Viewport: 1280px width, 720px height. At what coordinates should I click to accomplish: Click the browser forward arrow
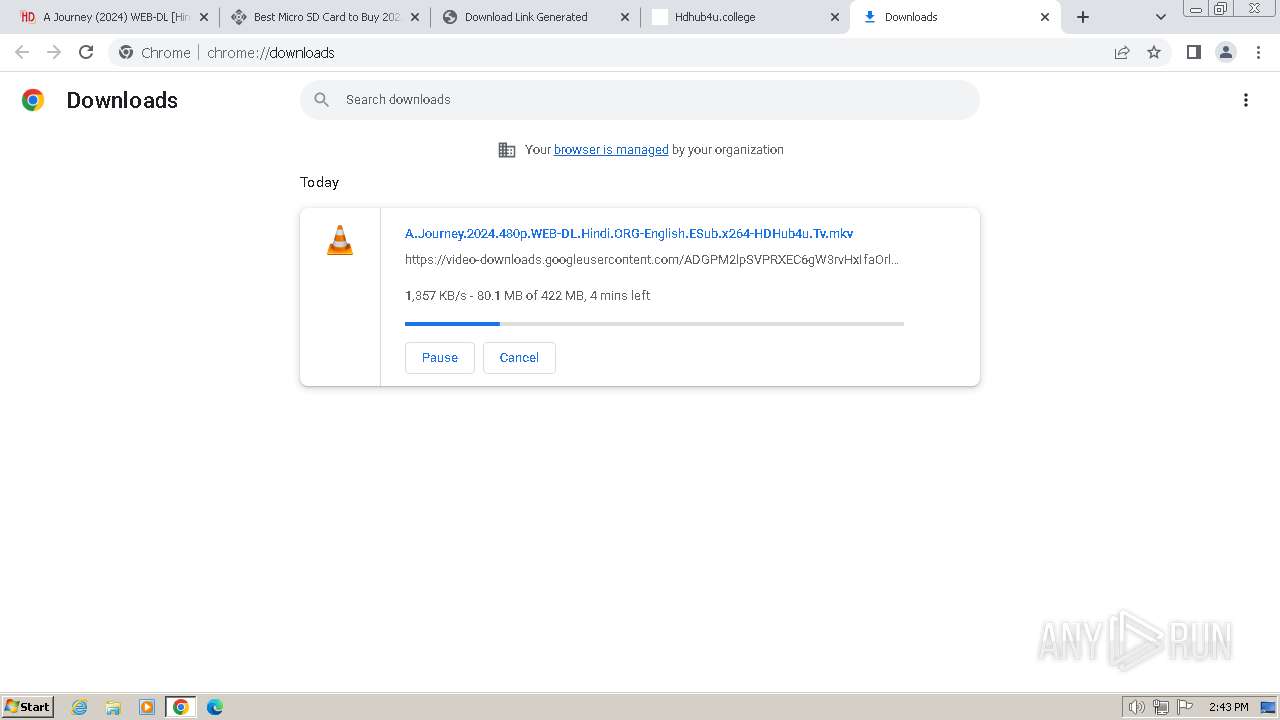[x=54, y=52]
